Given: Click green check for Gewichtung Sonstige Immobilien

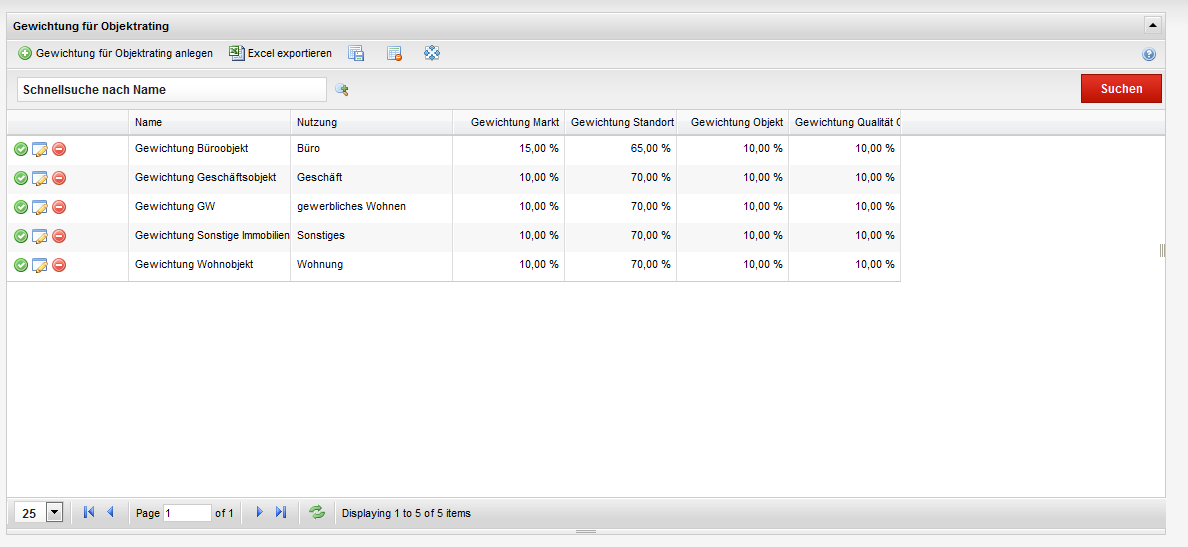Looking at the screenshot, I should [21, 236].
